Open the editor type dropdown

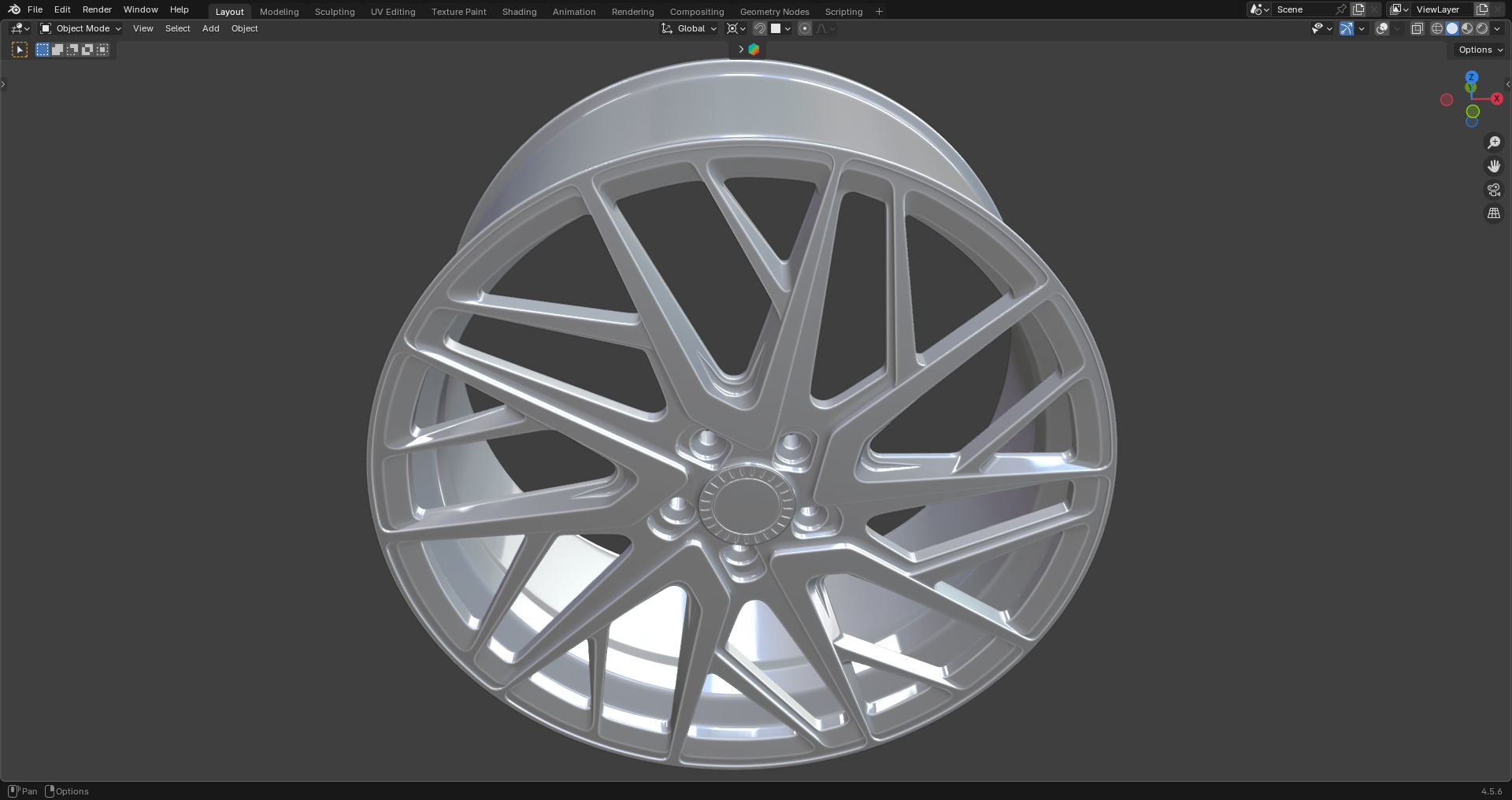20,28
